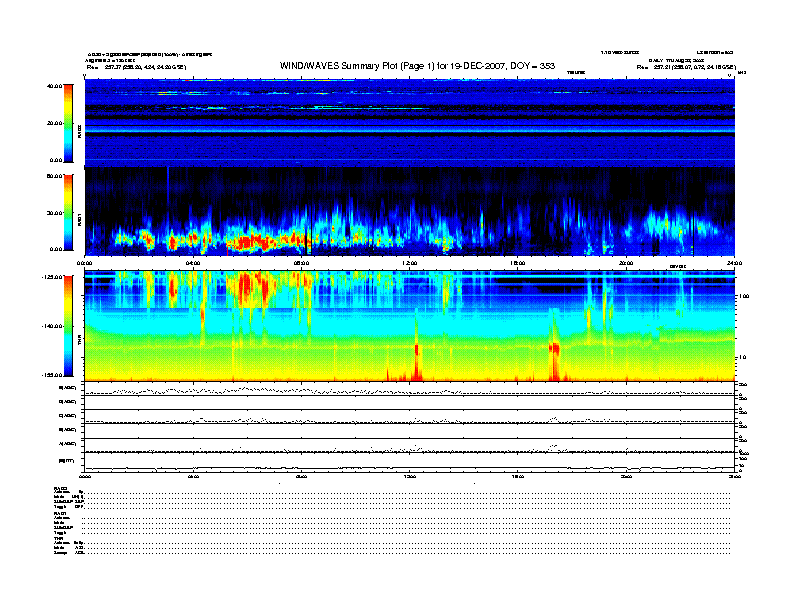
Task: Click inside the RAD1 spectrogram panel
Action: [x=410, y=212]
